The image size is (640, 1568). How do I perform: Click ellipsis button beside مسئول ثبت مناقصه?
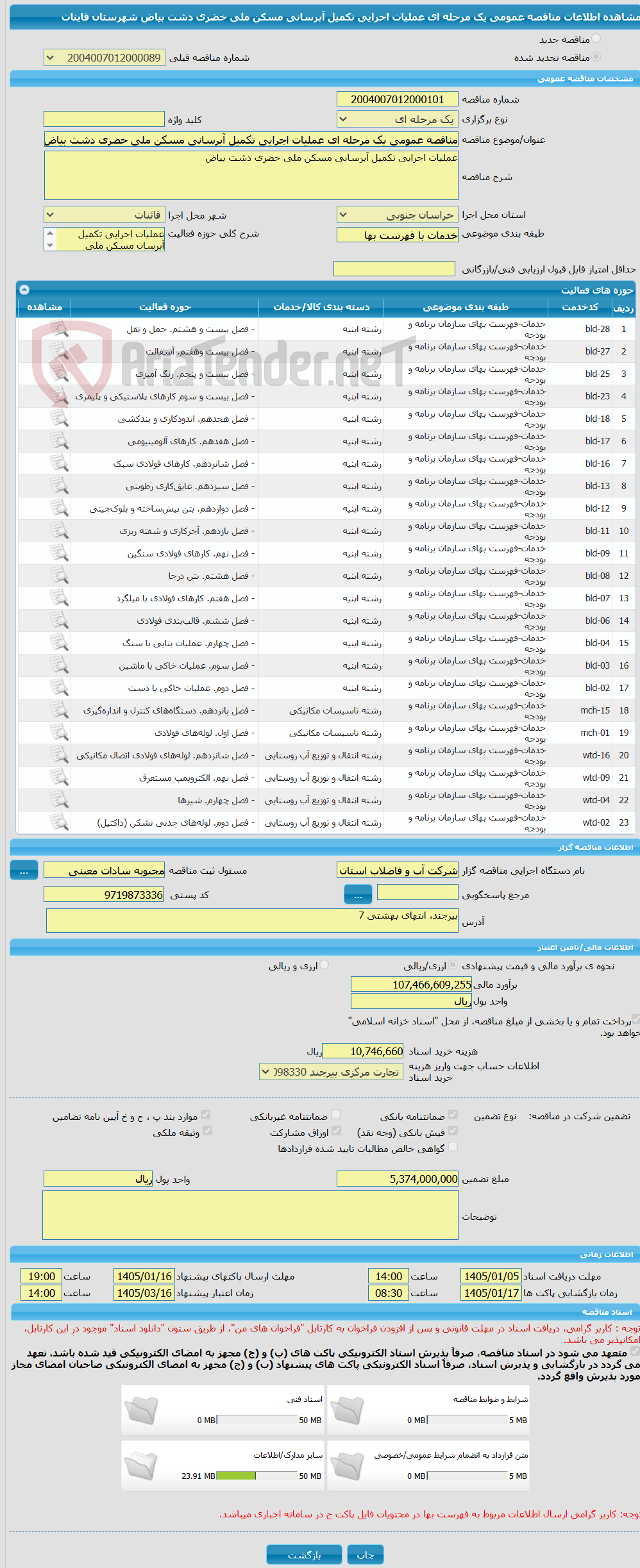[x=24, y=871]
